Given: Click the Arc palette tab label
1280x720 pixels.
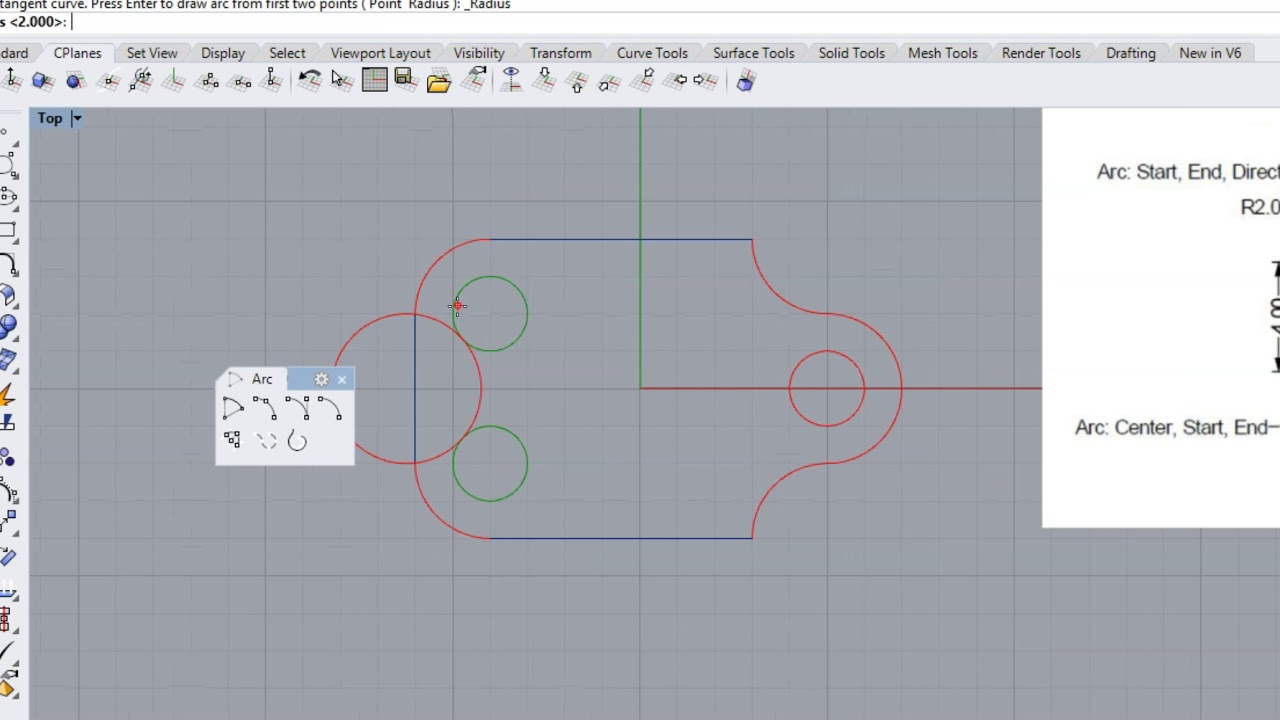Looking at the screenshot, I should pyautogui.click(x=262, y=379).
